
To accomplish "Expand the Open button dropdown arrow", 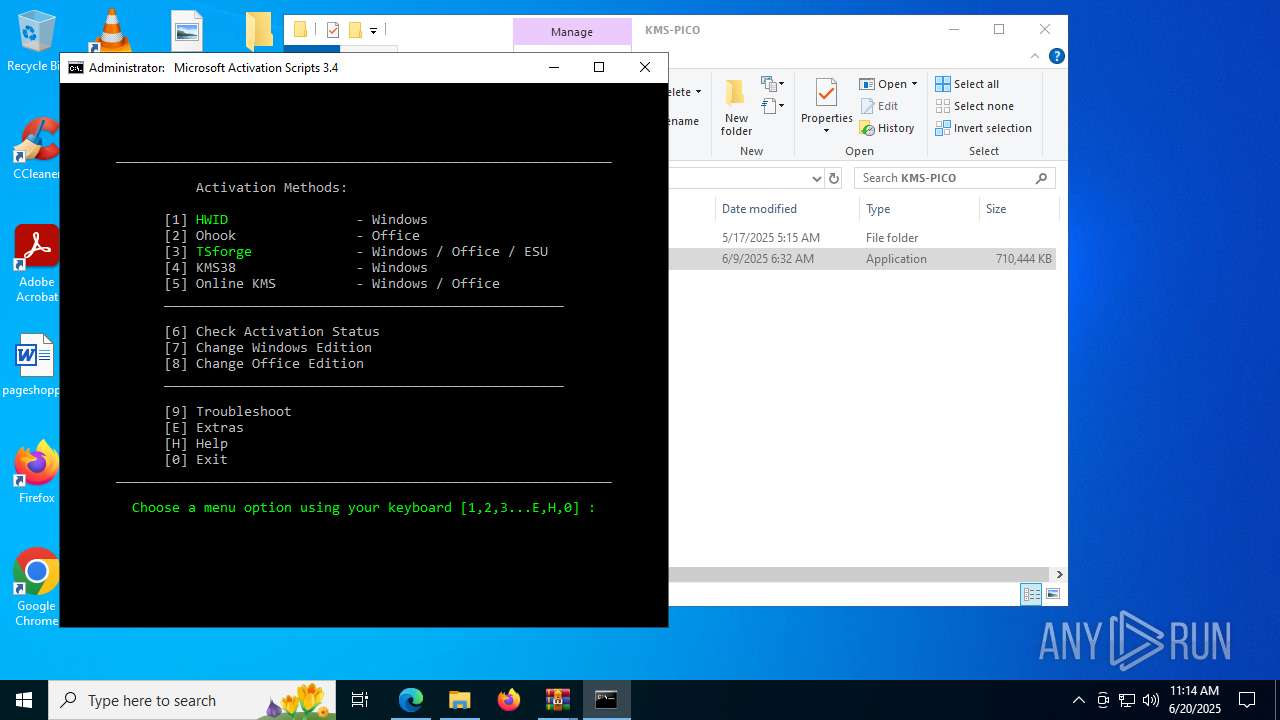I will click(x=914, y=84).
